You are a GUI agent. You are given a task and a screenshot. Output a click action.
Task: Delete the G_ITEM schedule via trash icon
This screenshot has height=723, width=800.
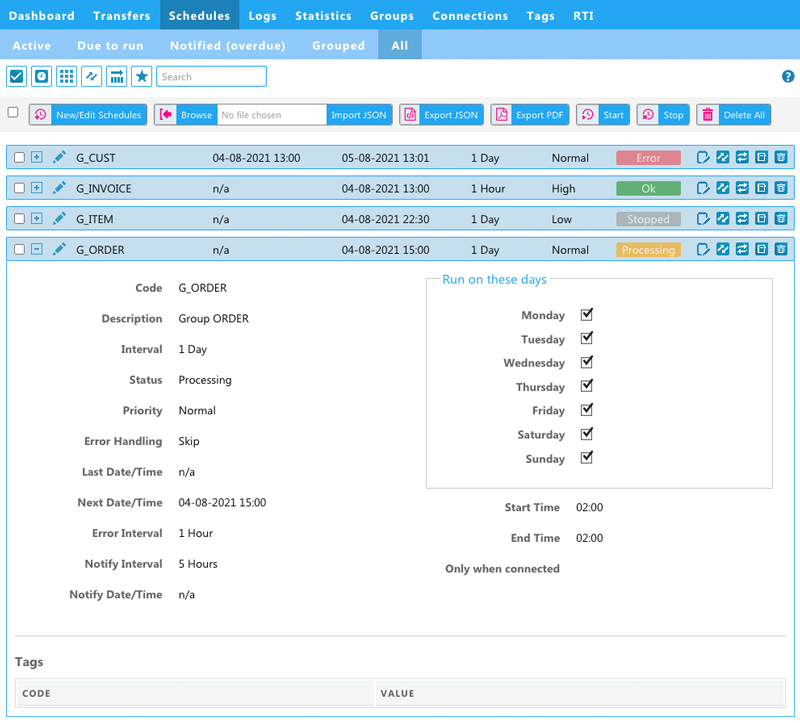pyautogui.click(x=781, y=218)
